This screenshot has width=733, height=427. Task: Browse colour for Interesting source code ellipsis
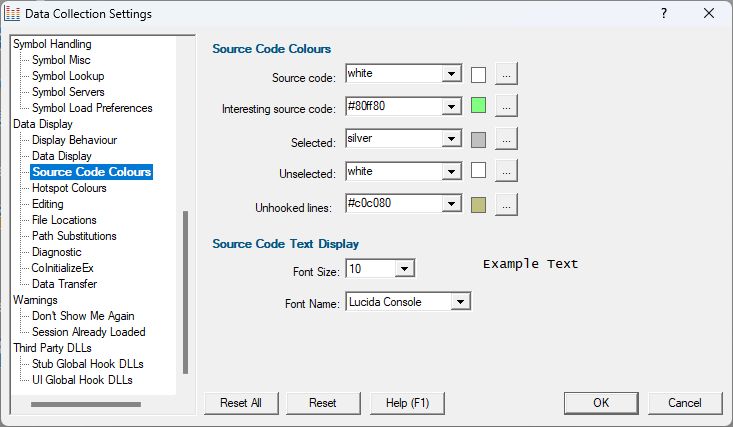[x=506, y=106]
